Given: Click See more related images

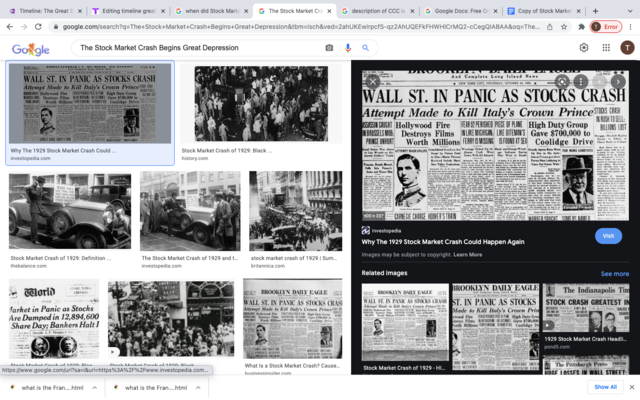Looking at the screenshot, I should click(615, 273).
